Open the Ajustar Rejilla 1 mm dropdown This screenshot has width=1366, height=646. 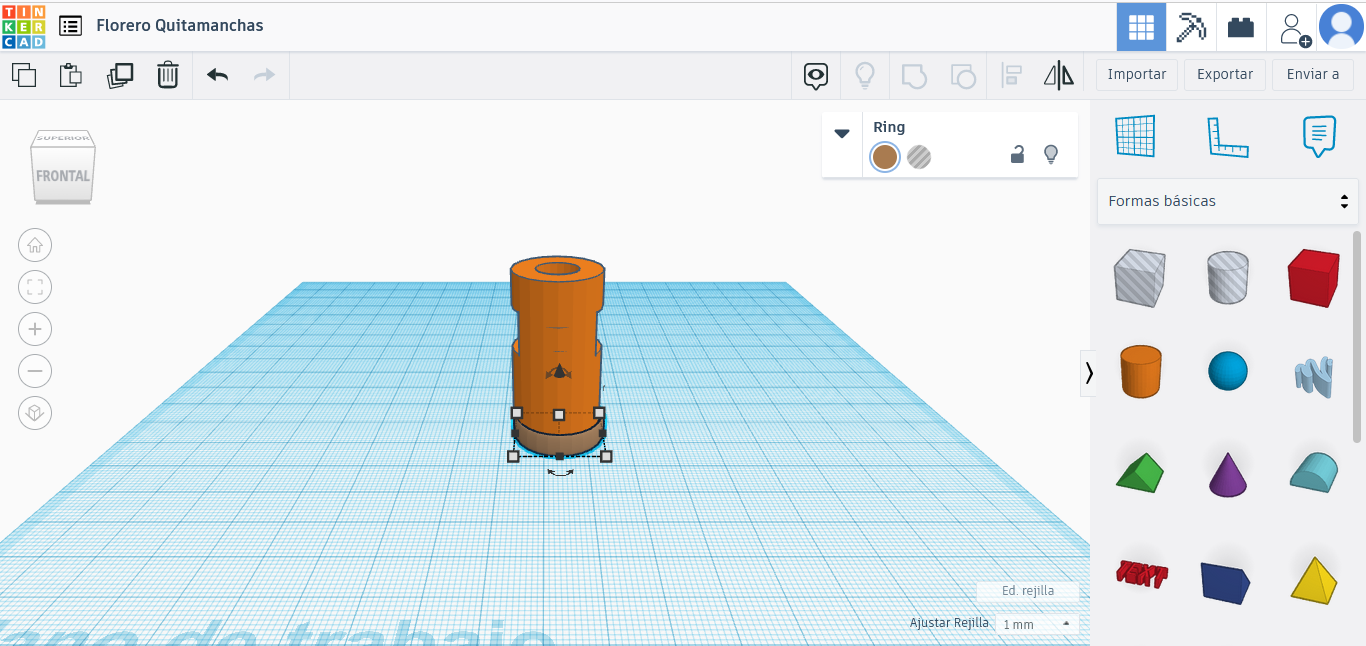click(x=1038, y=624)
